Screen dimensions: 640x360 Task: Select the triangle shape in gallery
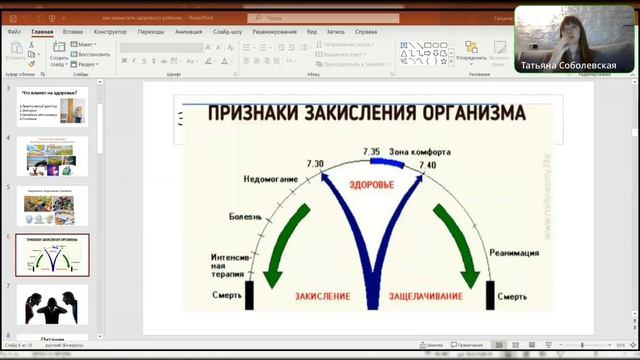point(404,53)
